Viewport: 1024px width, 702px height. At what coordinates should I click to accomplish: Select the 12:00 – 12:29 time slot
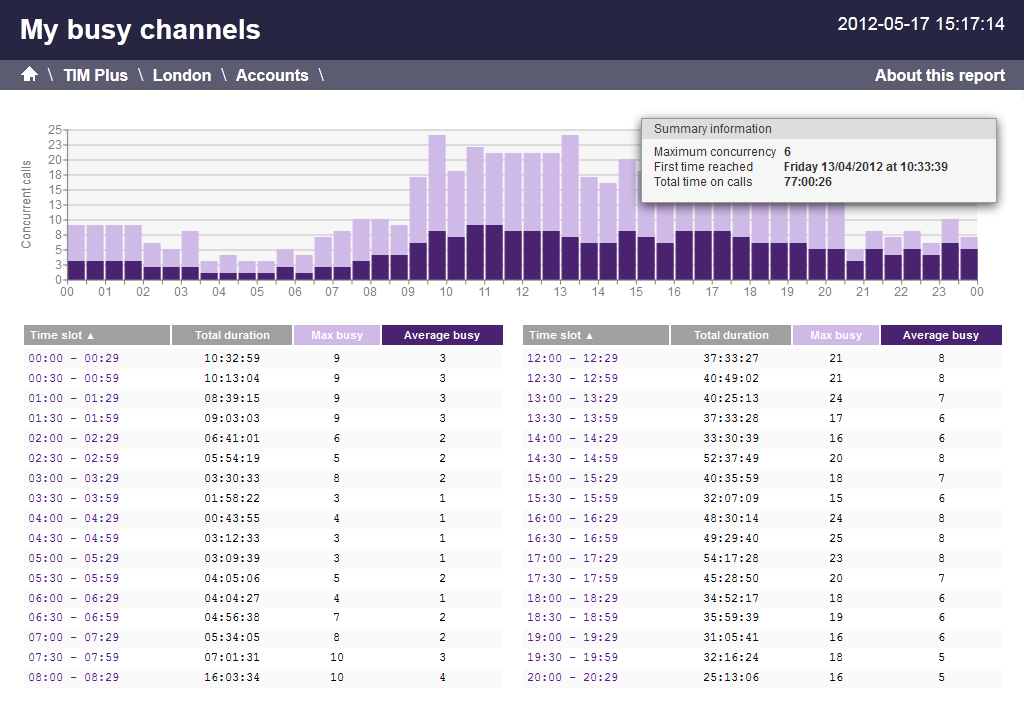pos(573,358)
